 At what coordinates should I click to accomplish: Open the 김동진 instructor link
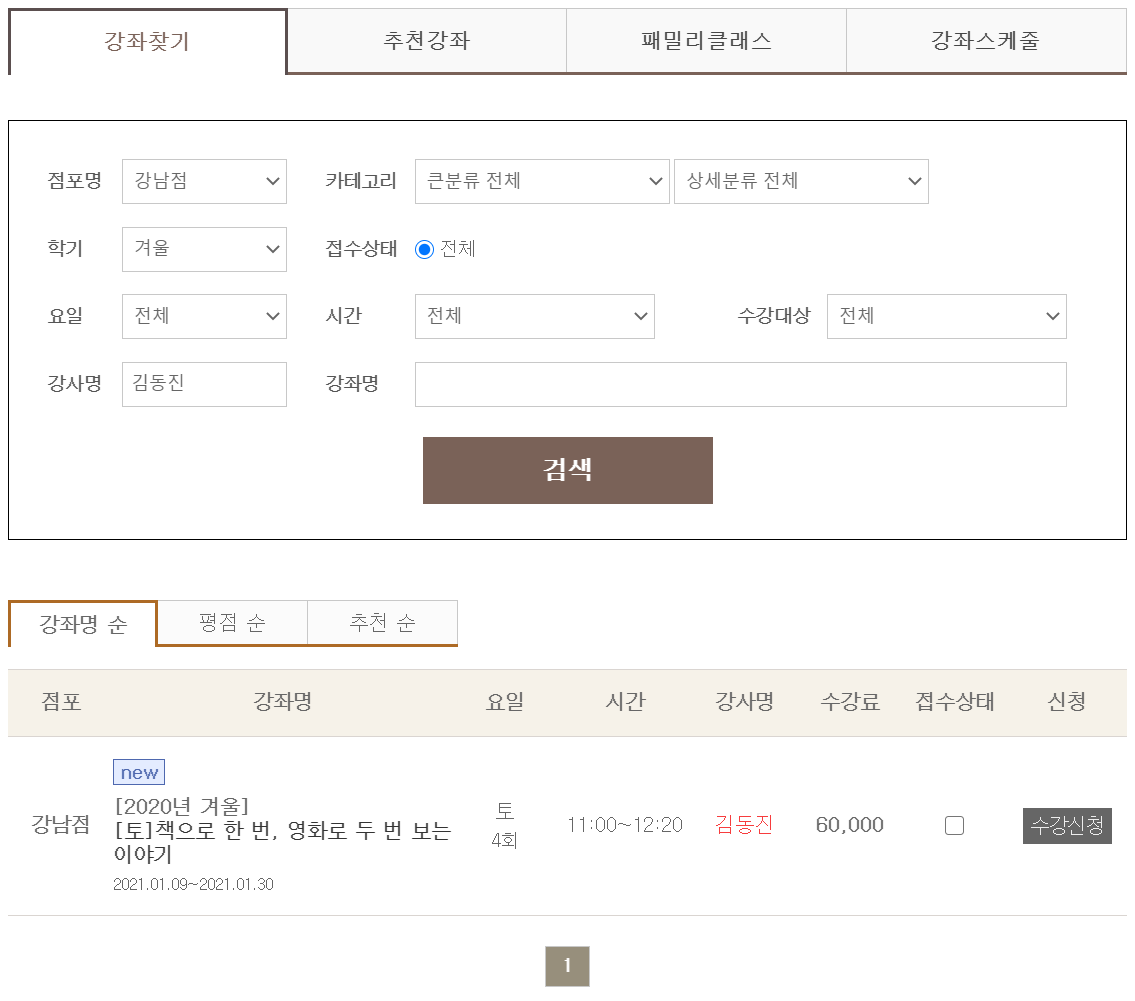(743, 825)
